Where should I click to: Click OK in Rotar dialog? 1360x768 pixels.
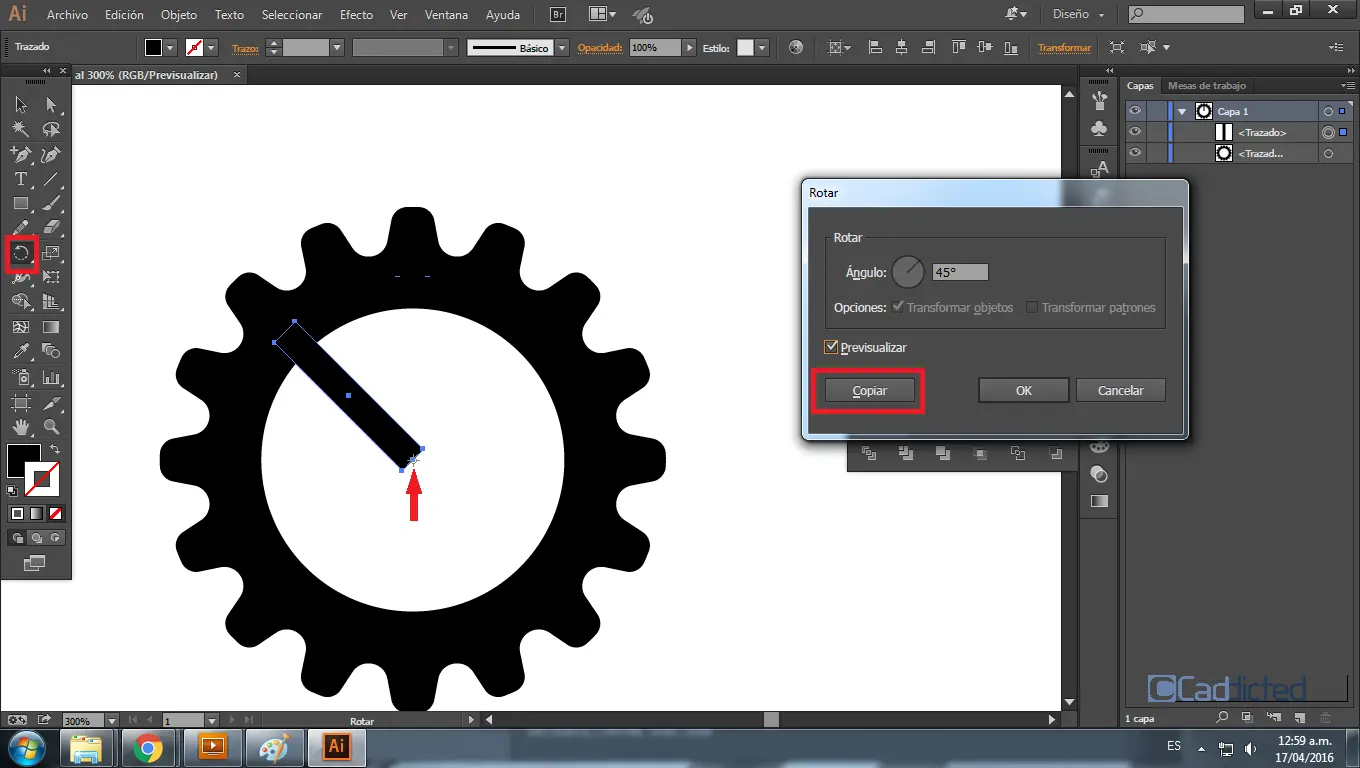[1024, 391]
